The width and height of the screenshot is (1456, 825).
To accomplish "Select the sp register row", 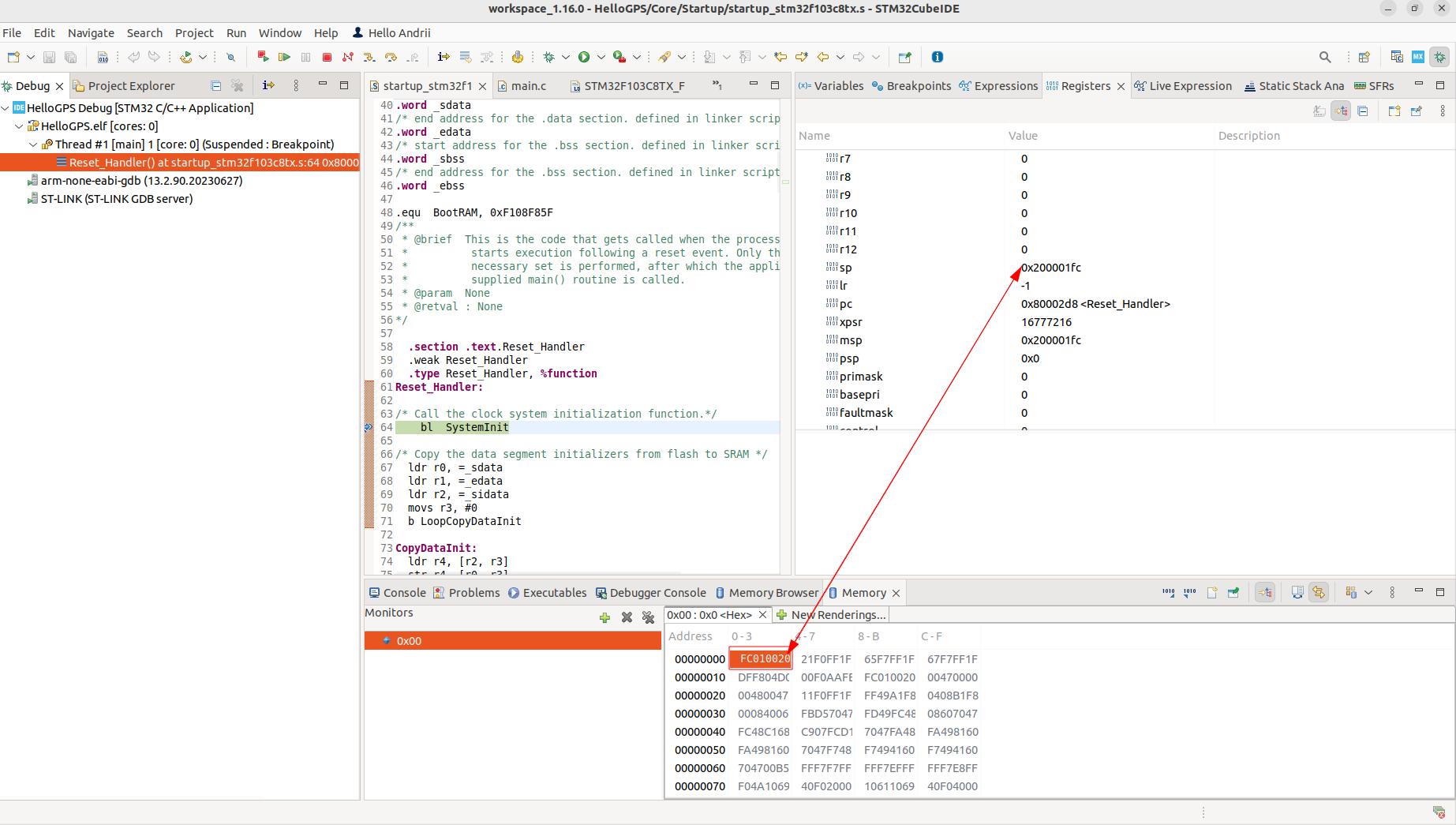I will click(x=846, y=268).
